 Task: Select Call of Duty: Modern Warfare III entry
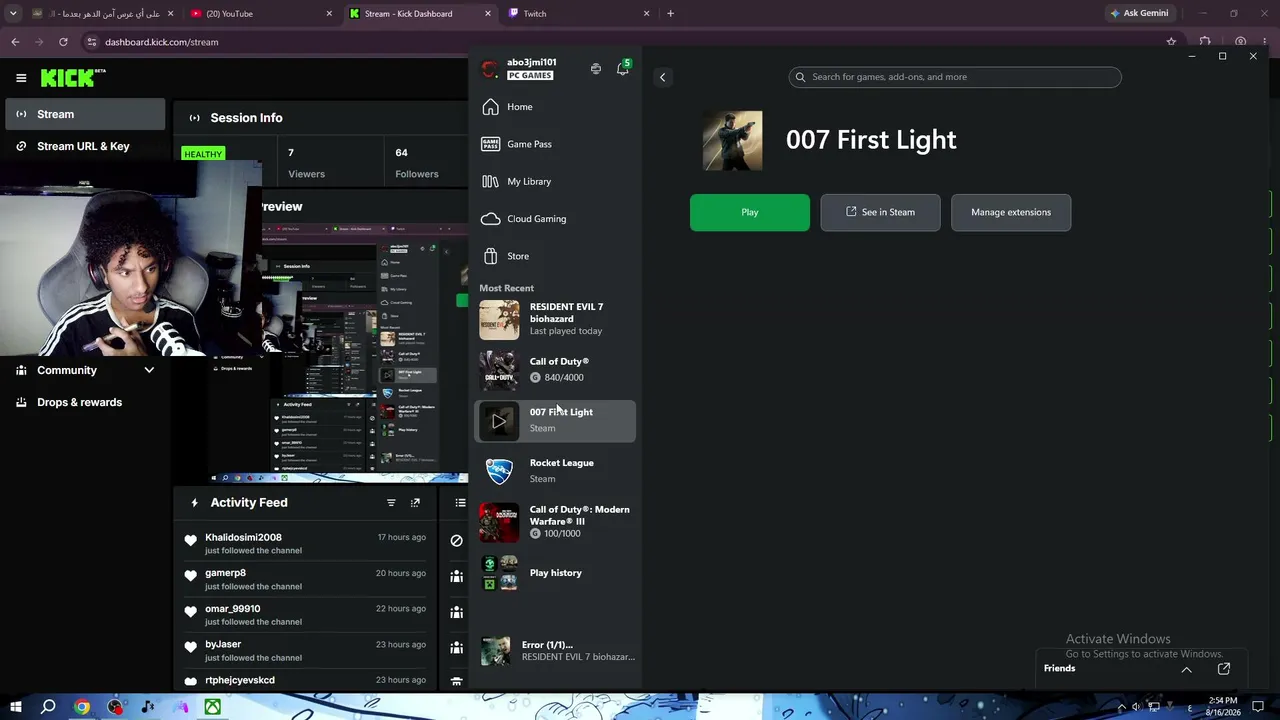click(x=555, y=522)
